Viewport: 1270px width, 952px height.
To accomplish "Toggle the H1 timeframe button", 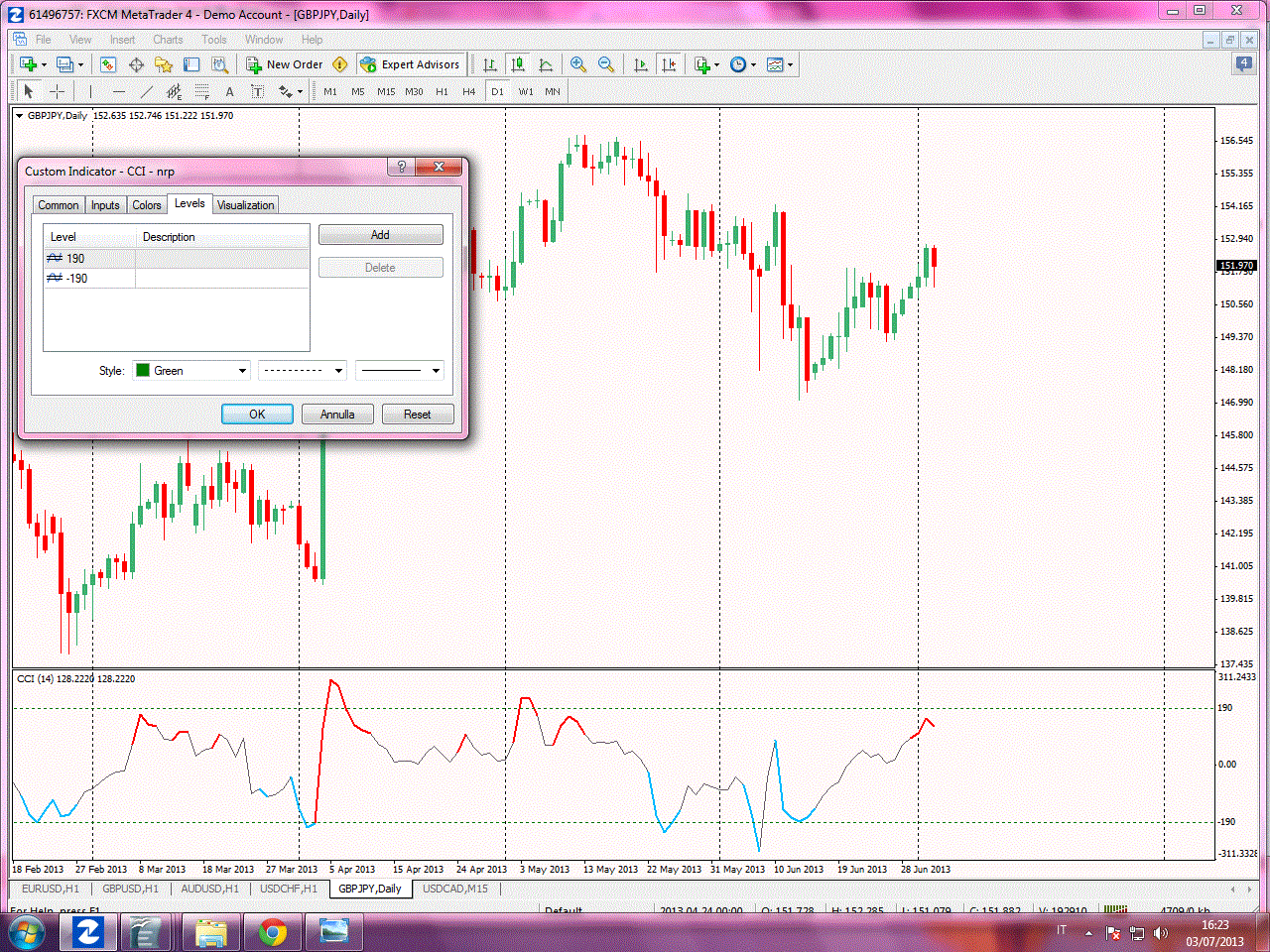I will pos(442,91).
